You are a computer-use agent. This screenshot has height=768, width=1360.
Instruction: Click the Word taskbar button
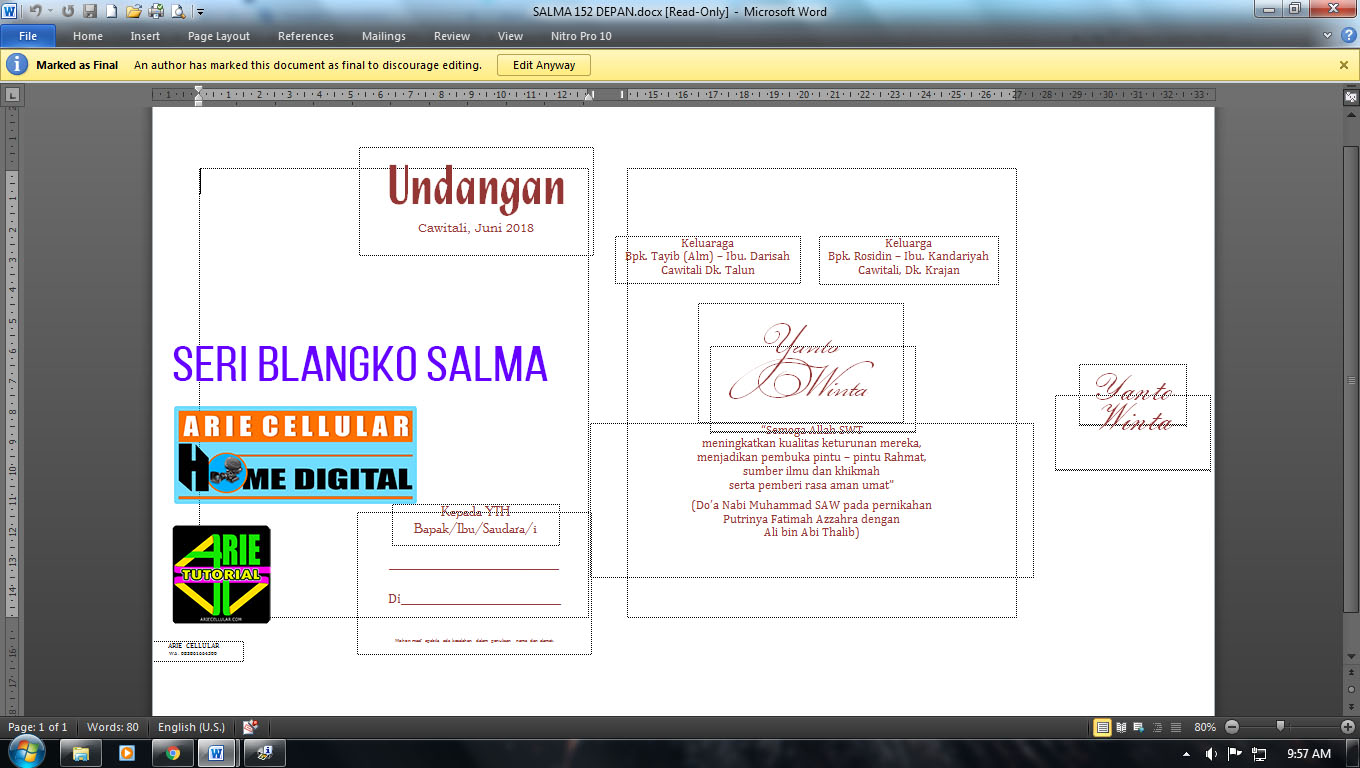(x=217, y=753)
